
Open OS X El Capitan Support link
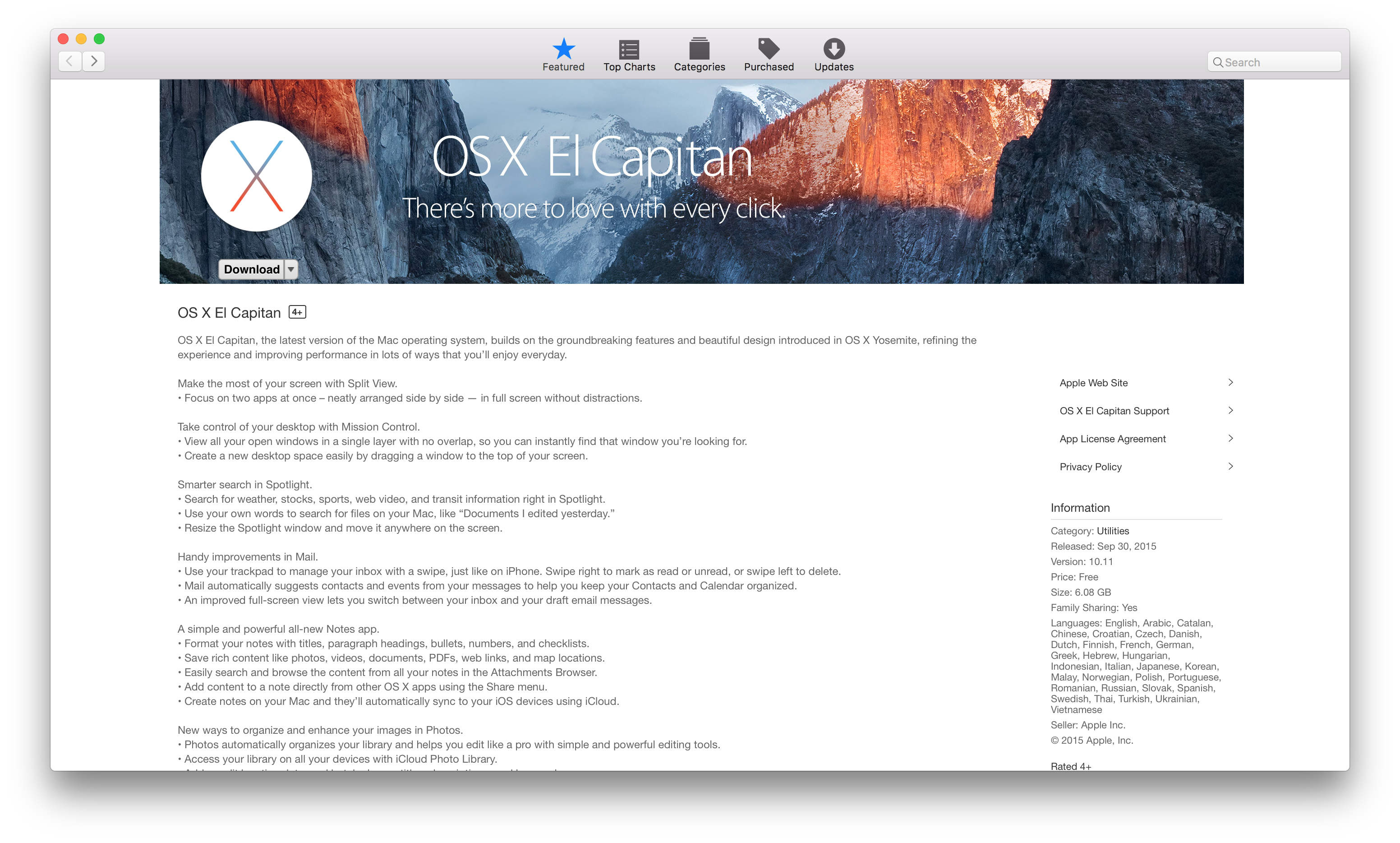1114,411
